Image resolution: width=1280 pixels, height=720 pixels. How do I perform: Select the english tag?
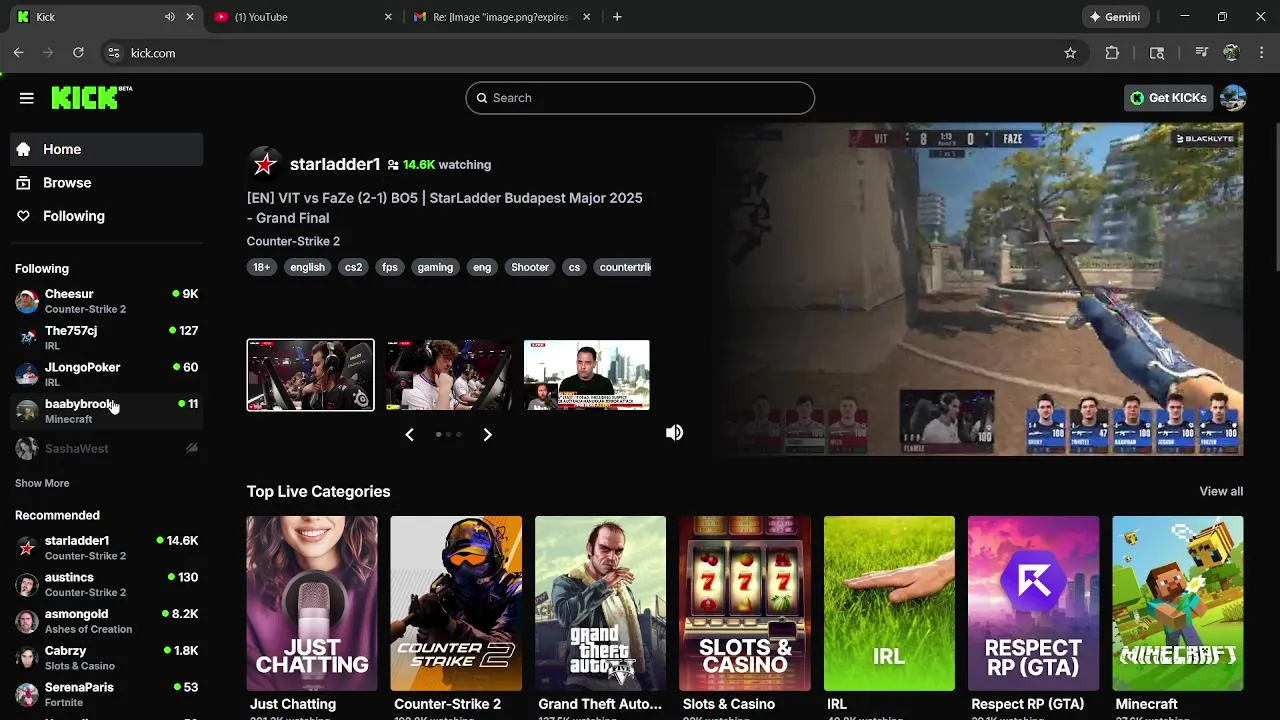point(307,267)
